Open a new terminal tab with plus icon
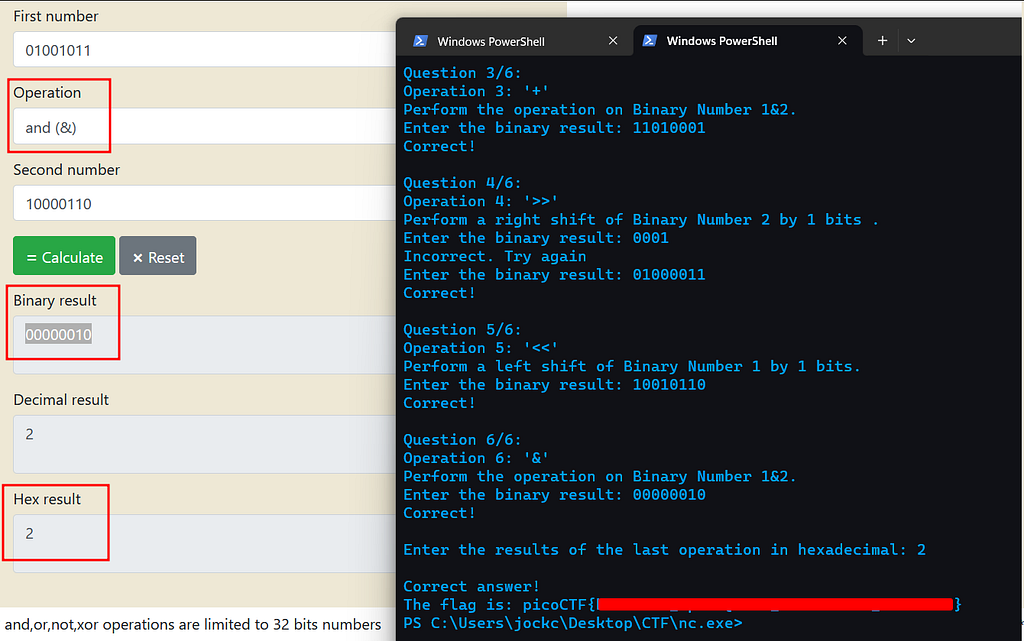Viewport: 1024px width, 641px height. pos(882,40)
